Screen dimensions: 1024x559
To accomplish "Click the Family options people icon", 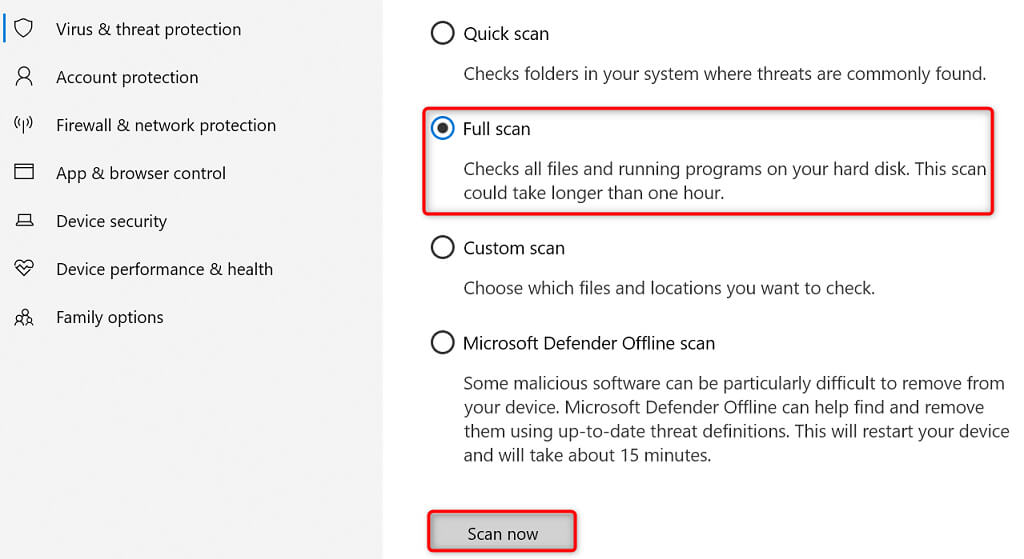I will pos(24,317).
